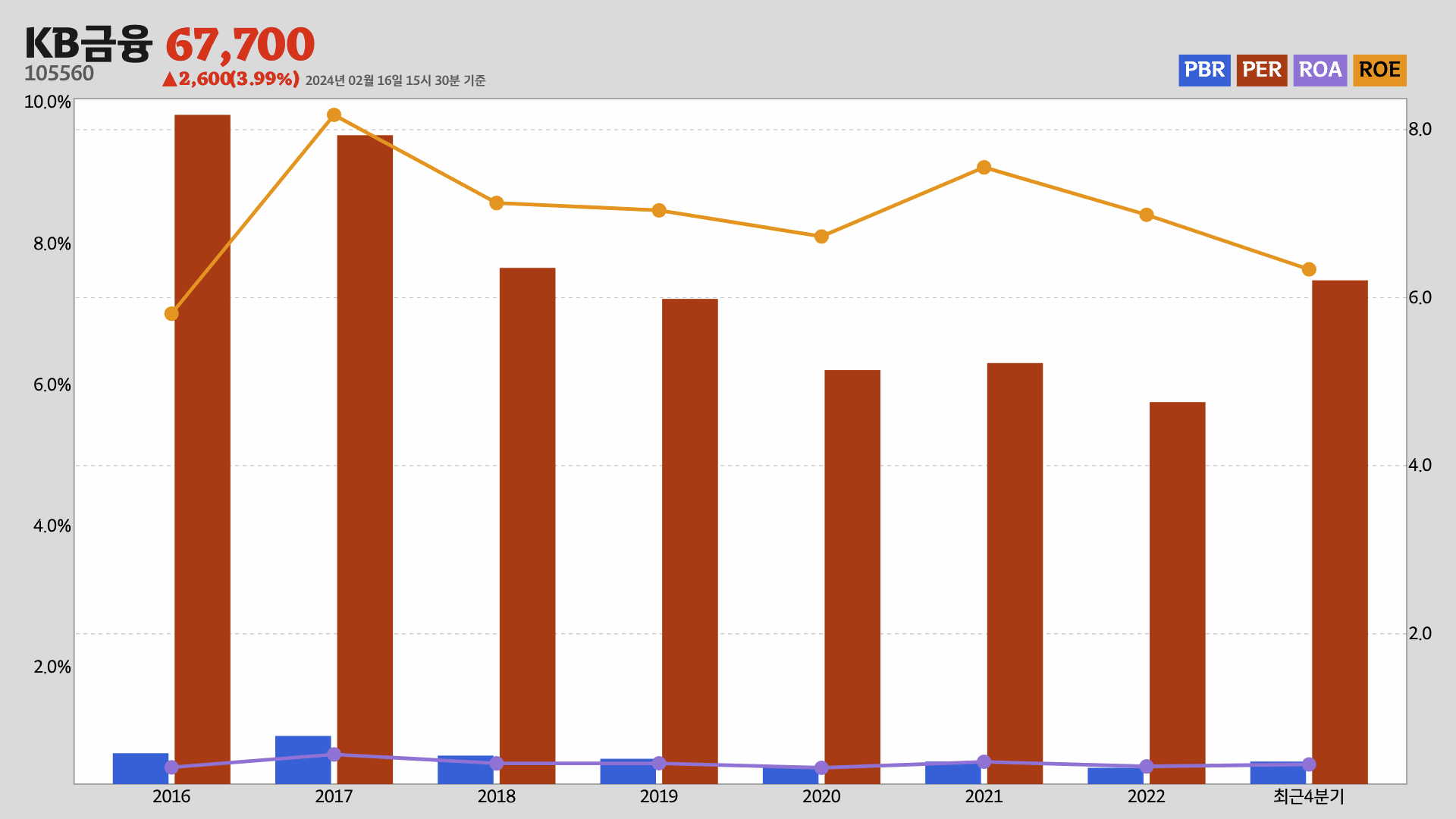Select the 6.0% left axis label
Screen dimensions: 1456x819
click(52, 385)
